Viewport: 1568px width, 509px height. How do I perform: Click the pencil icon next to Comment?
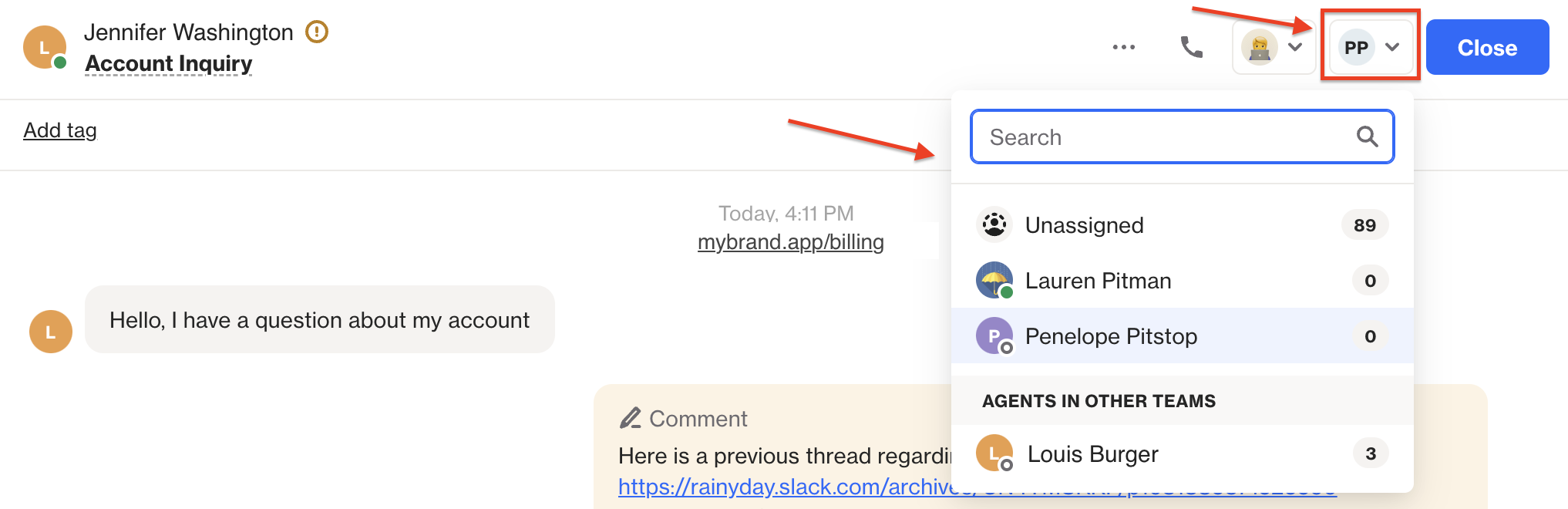tap(630, 417)
